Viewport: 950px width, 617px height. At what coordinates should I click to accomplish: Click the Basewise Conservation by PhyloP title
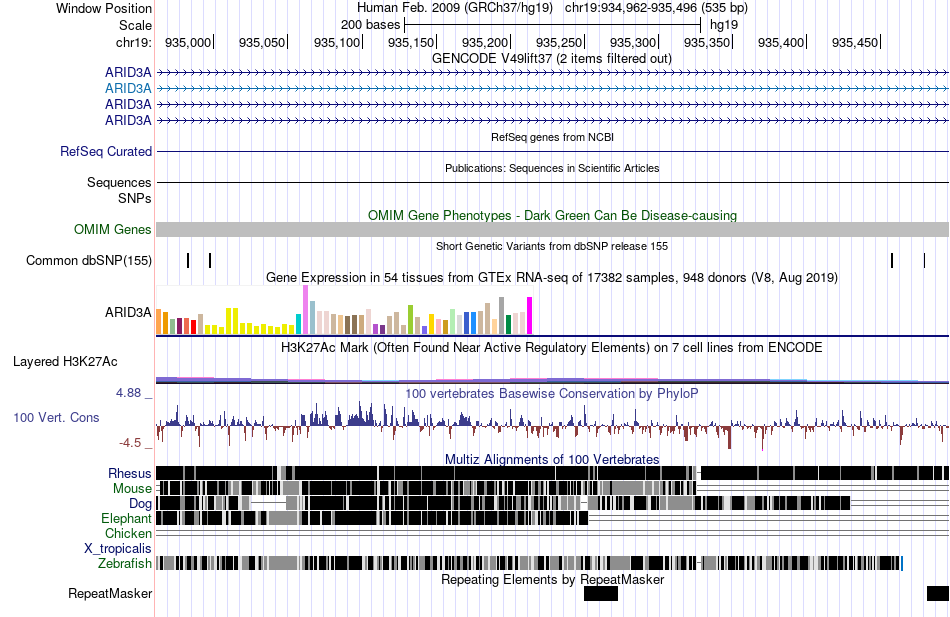[x=552, y=394]
